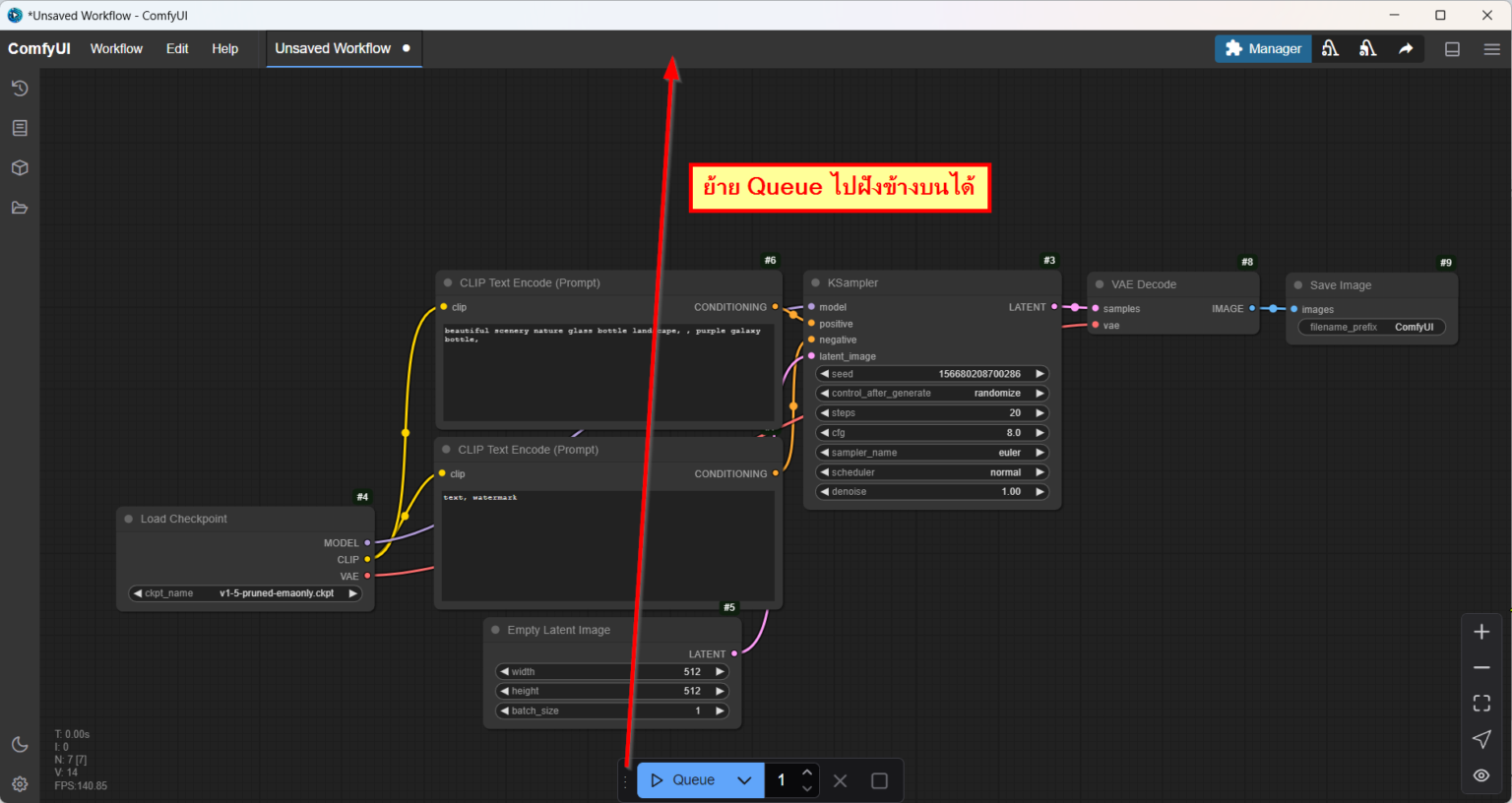The image size is (1512, 803).
Task: Open the ckpt_name checkpoint selector
Action: point(245,593)
